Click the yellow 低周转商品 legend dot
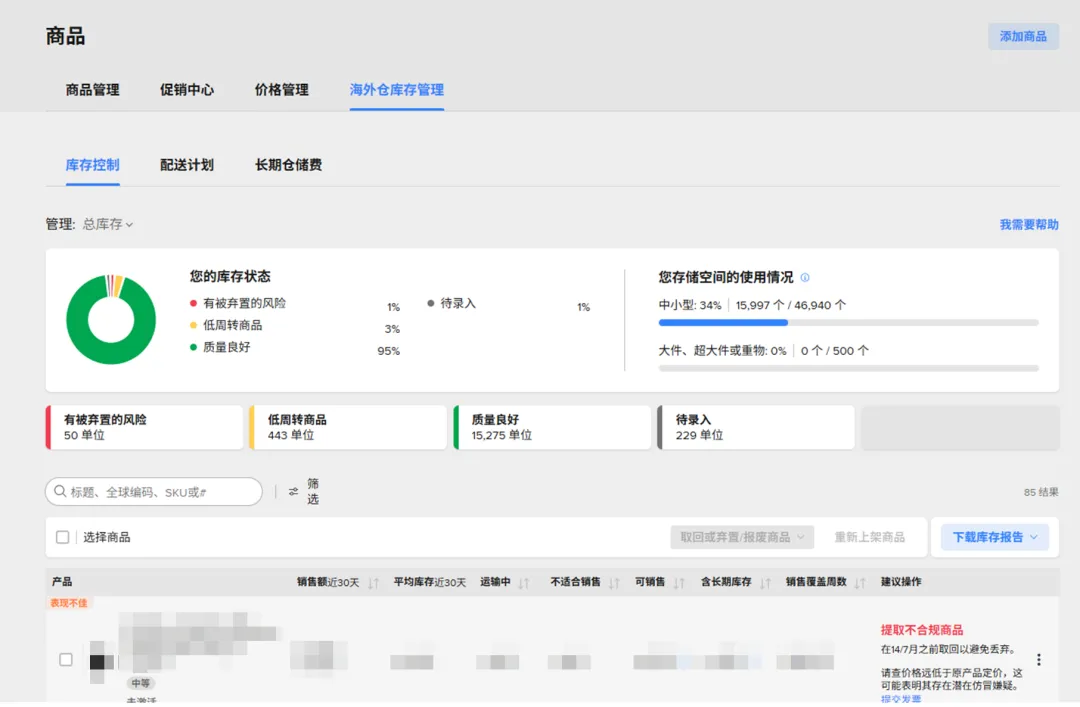 [194, 325]
